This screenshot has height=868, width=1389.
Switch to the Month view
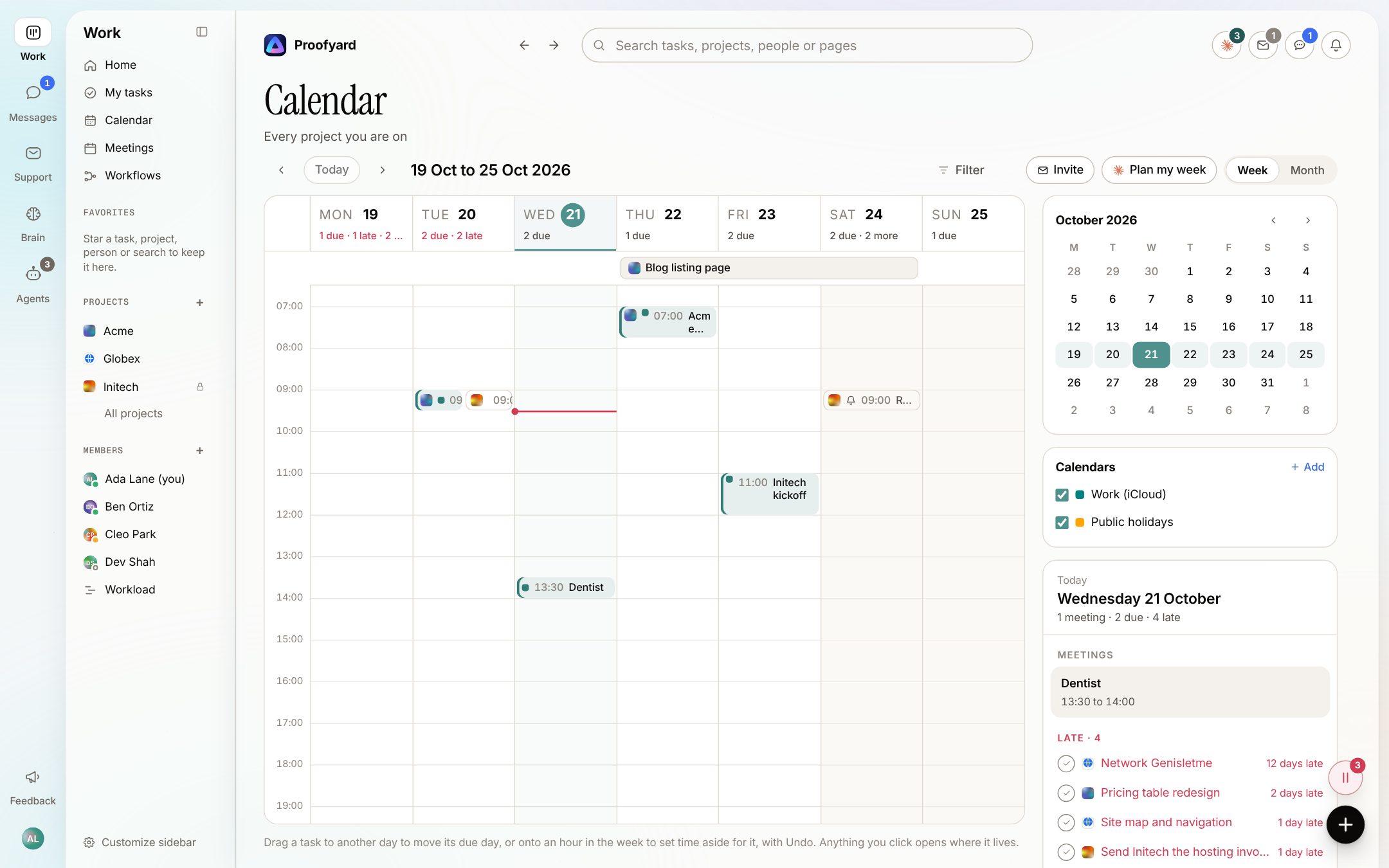tap(1307, 170)
